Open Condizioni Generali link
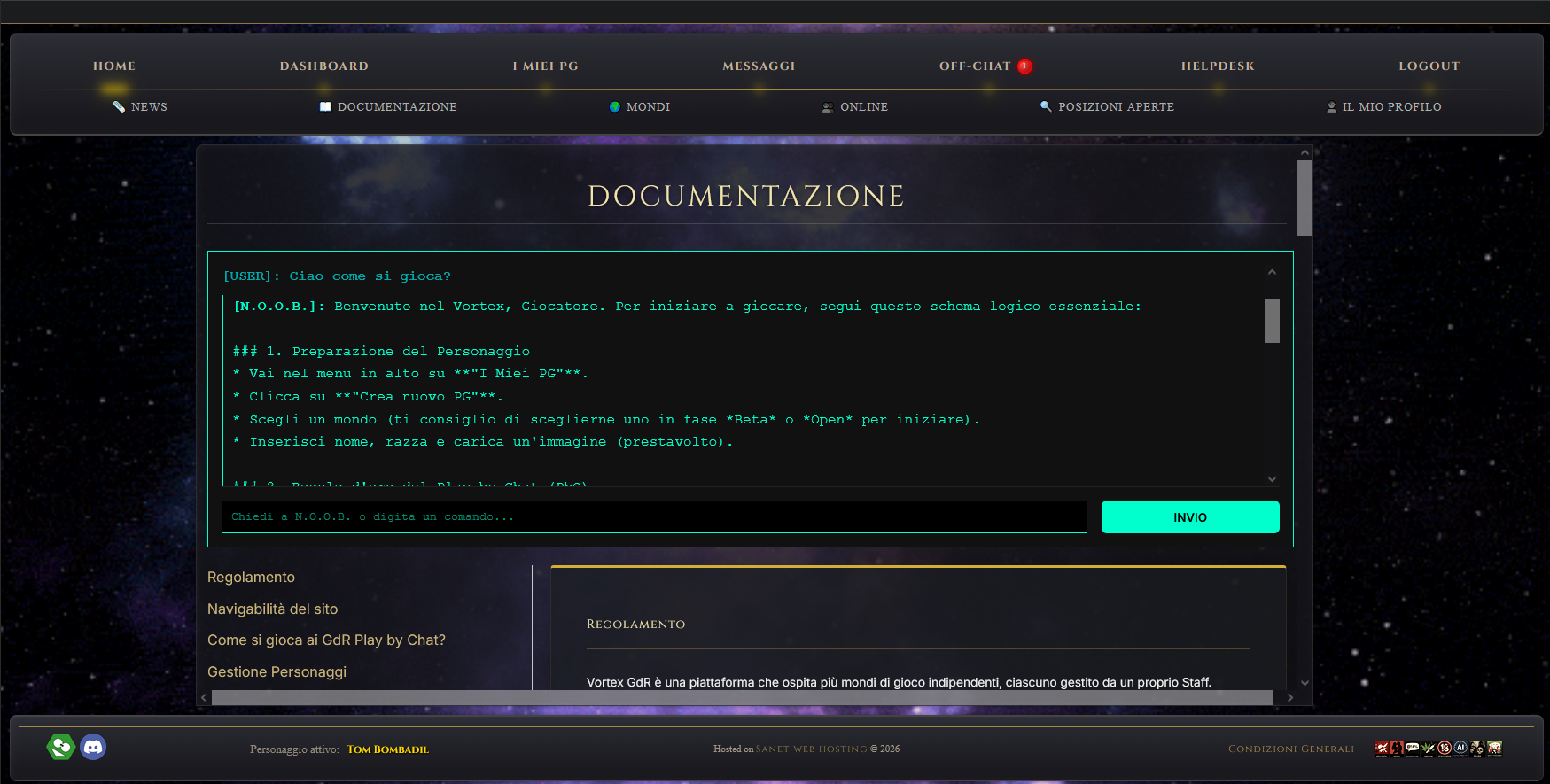 1291,749
